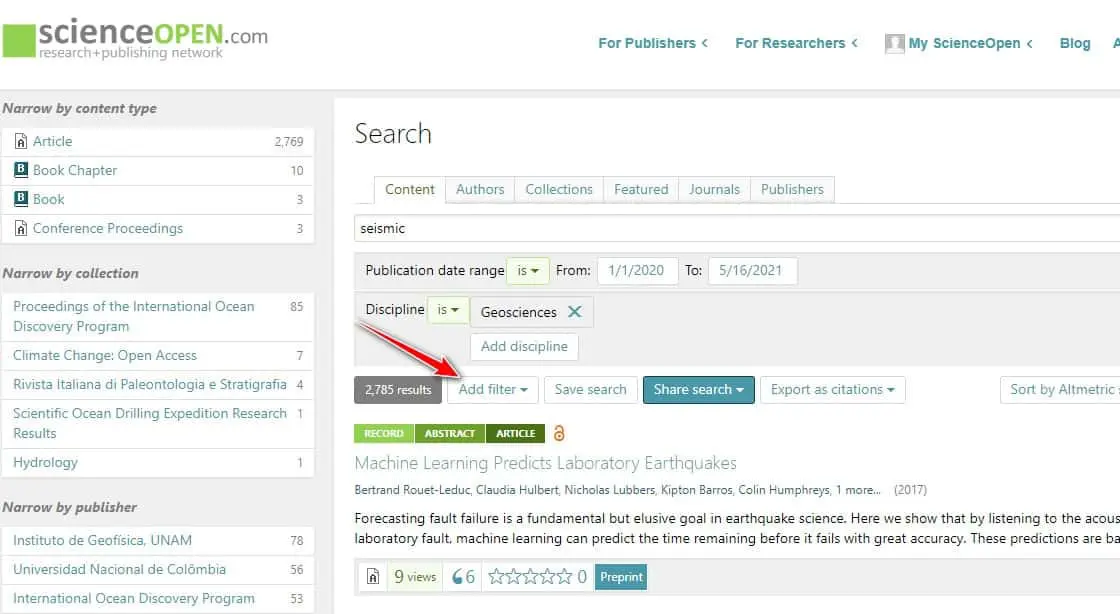Open the publication date 'is' operator dropdown
This screenshot has width=1120, height=614.
[528, 271]
